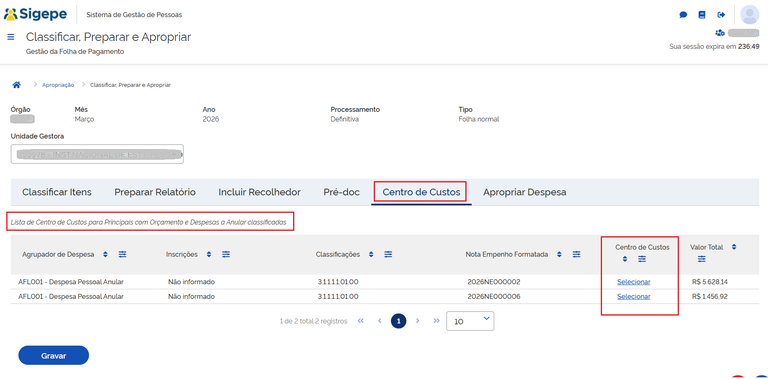Viewport: 768px width, 379px height.
Task: Click '1 de 2 total 2 registros' text
Action: 313,322
